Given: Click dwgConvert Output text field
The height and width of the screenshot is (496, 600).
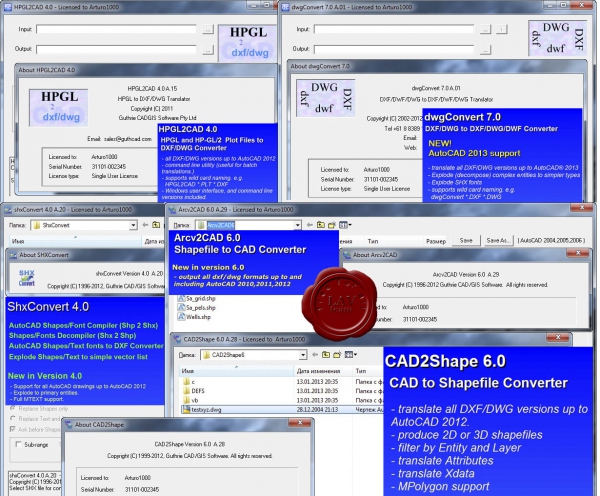Looking at the screenshot, I should (394, 49).
